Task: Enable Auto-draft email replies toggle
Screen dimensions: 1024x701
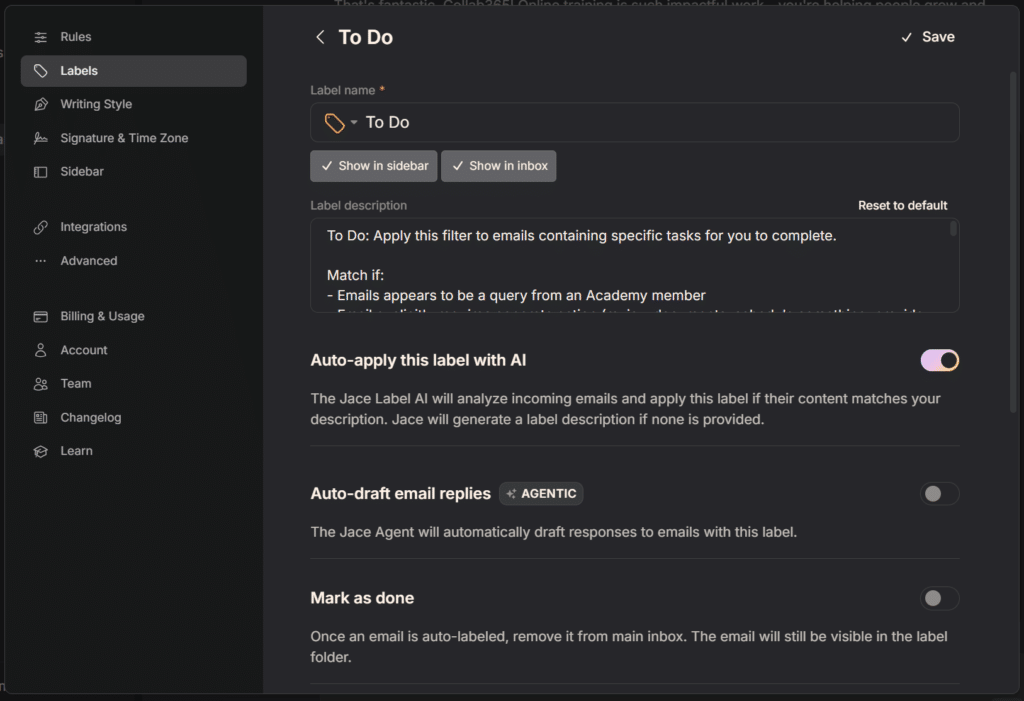Action: pos(939,494)
